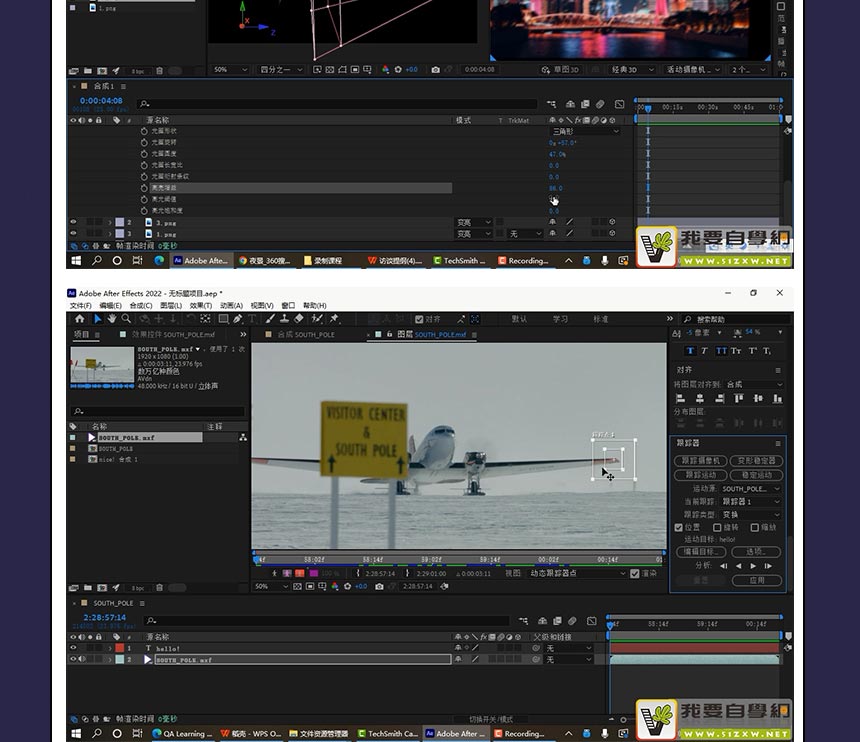Viewport: 860px width, 742px height.
Task: Click the tracker analyze backward arrow
Action: [738, 566]
